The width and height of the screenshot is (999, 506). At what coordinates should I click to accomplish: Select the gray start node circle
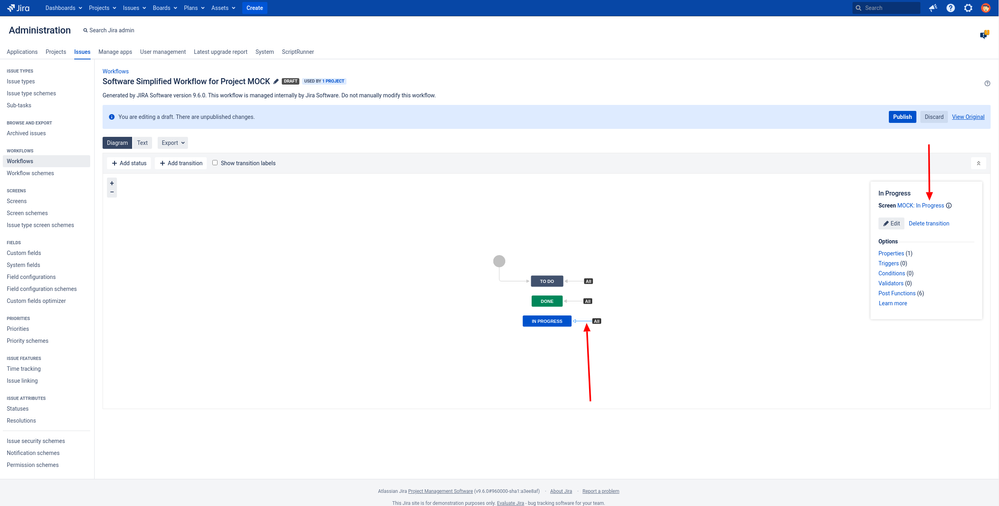pyautogui.click(x=500, y=261)
